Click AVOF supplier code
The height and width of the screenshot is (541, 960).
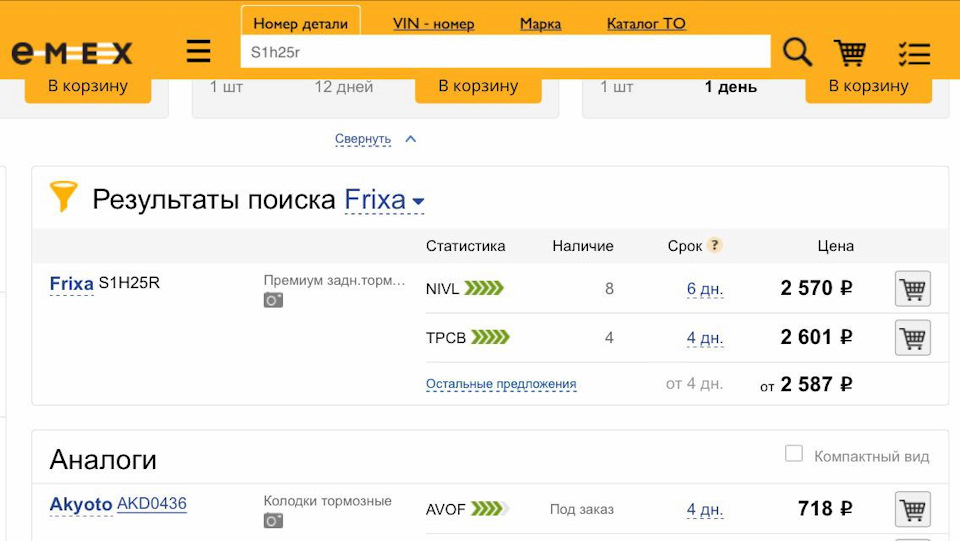446,509
